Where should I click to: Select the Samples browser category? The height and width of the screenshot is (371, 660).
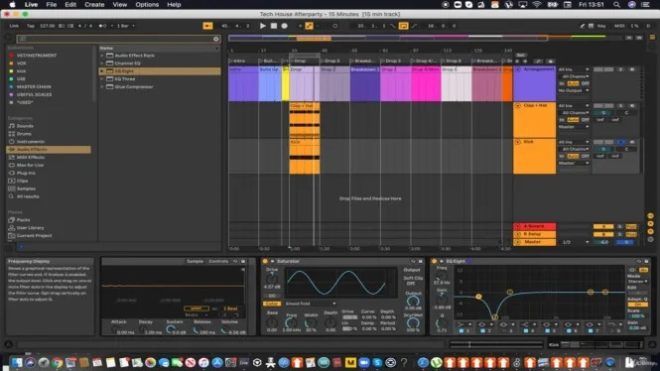[26, 189]
